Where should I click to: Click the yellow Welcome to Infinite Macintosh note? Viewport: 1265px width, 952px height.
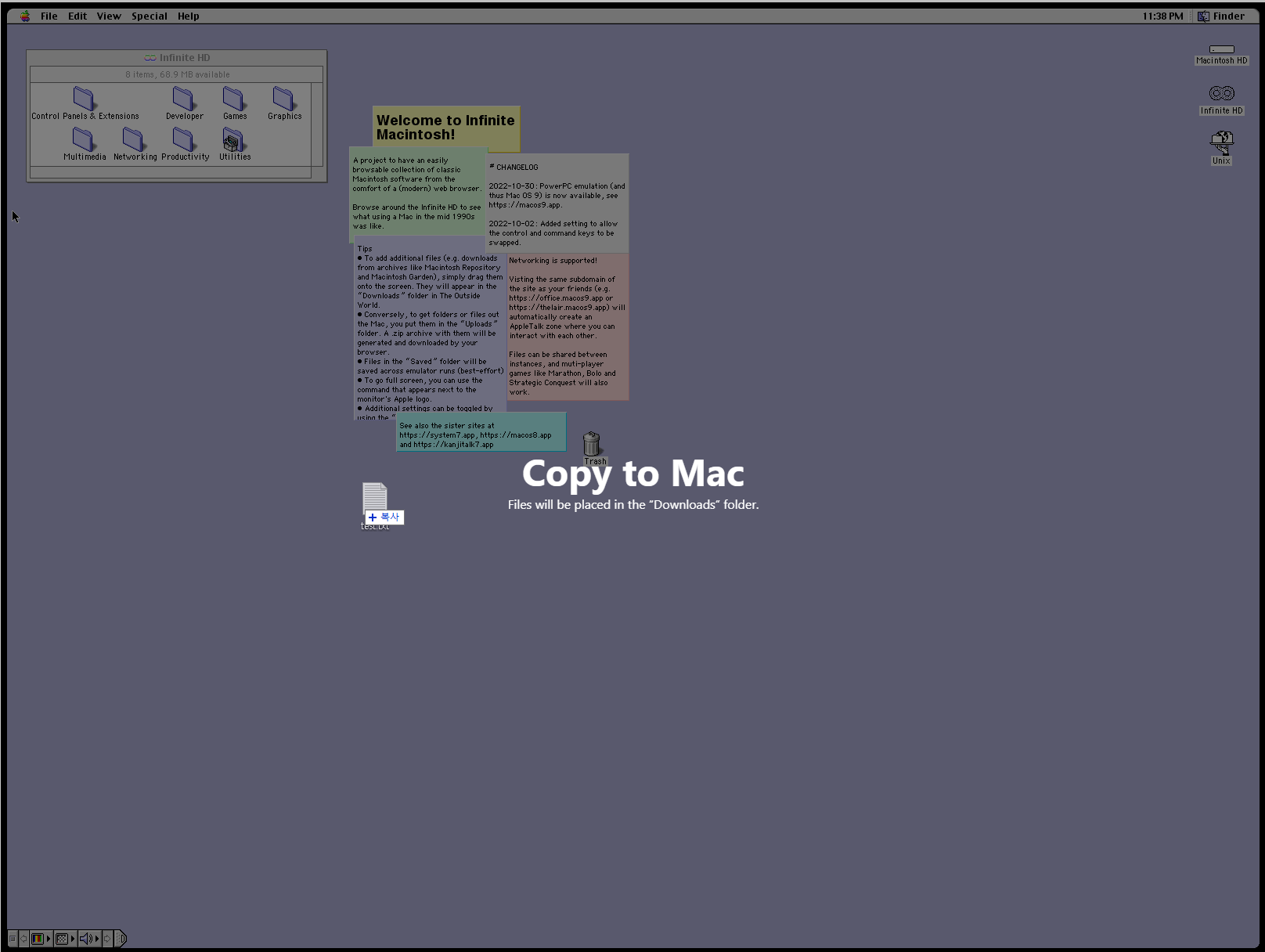446,128
